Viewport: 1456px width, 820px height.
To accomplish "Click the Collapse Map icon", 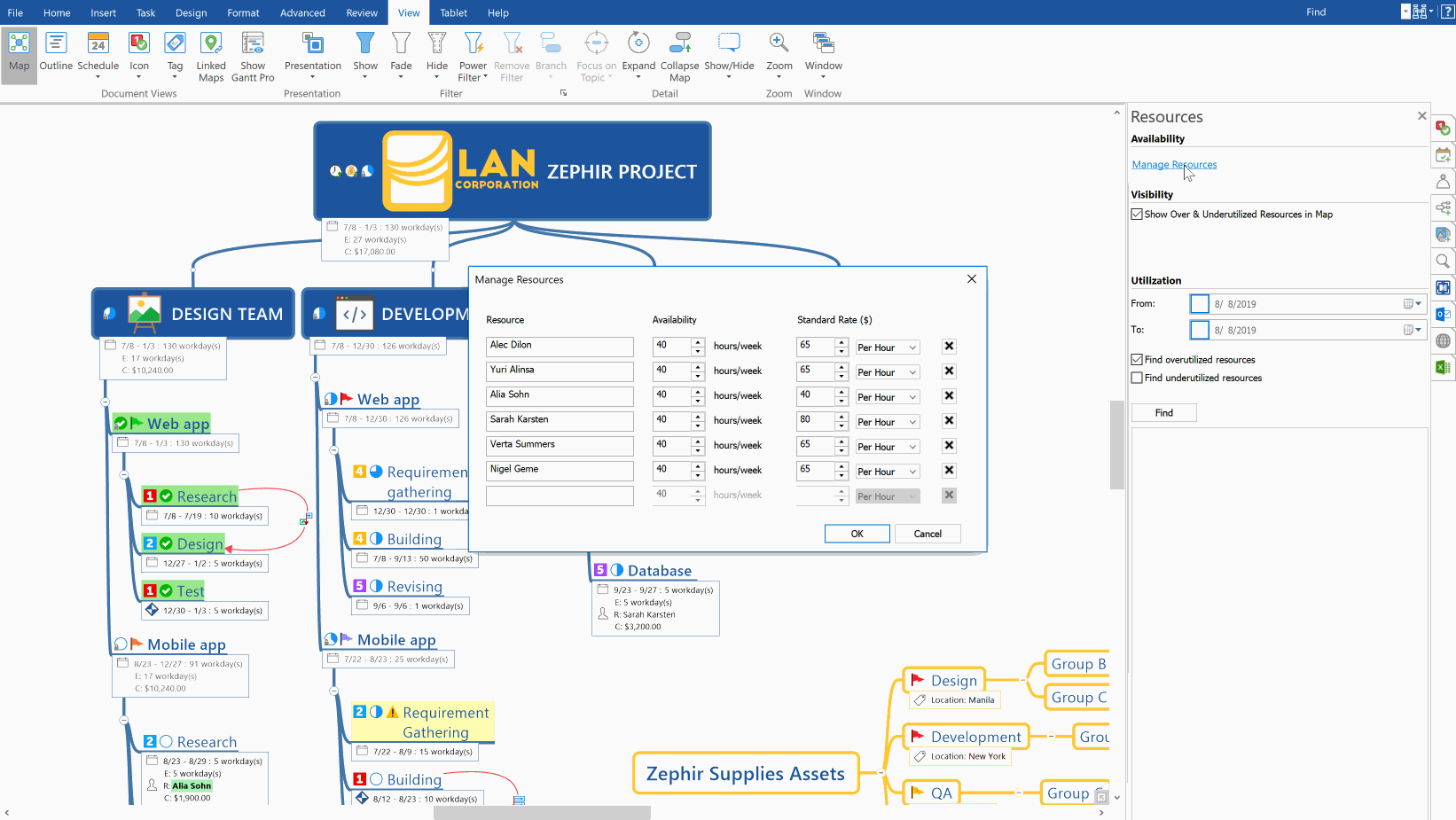I will 679,52.
